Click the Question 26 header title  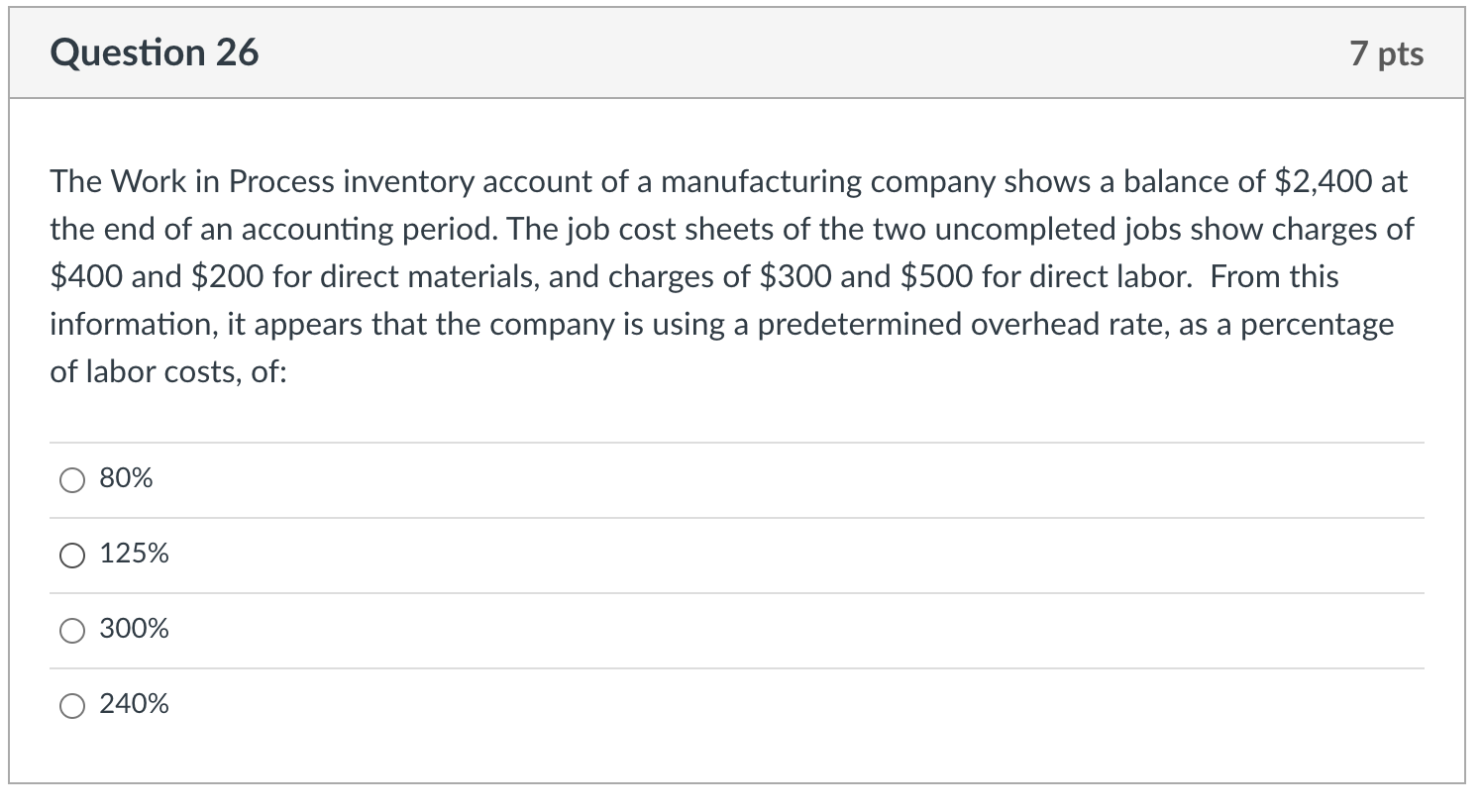(x=155, y=51)
